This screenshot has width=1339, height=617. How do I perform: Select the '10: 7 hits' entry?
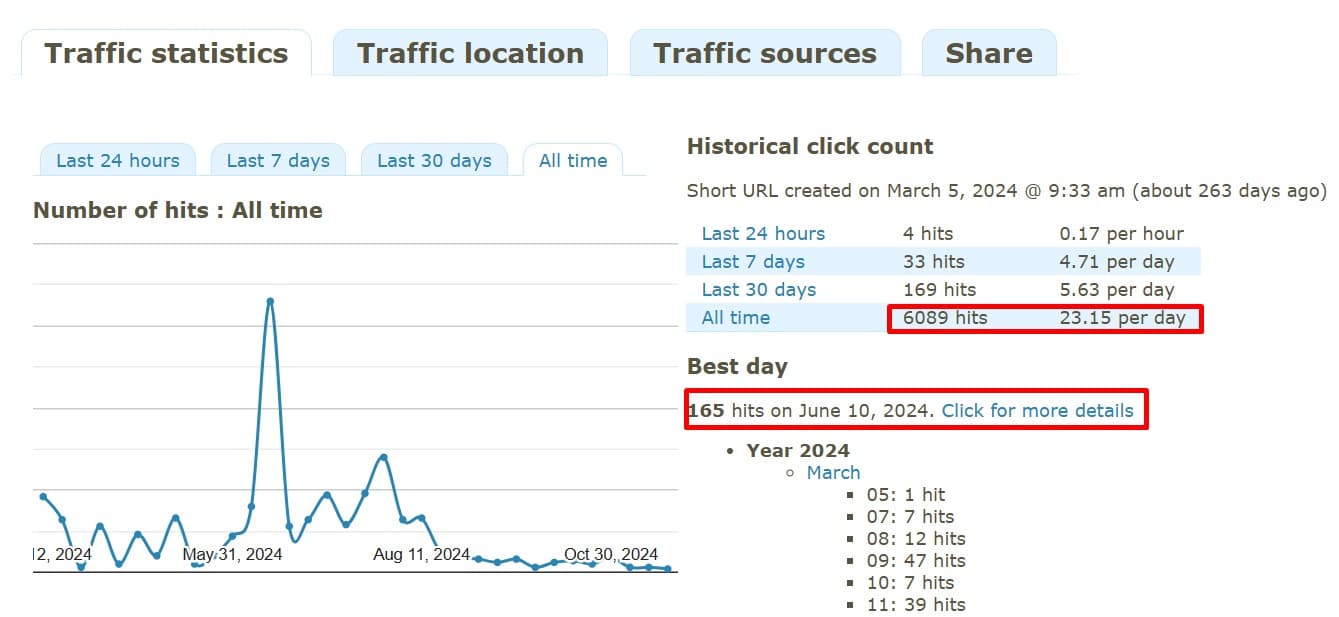910,583
